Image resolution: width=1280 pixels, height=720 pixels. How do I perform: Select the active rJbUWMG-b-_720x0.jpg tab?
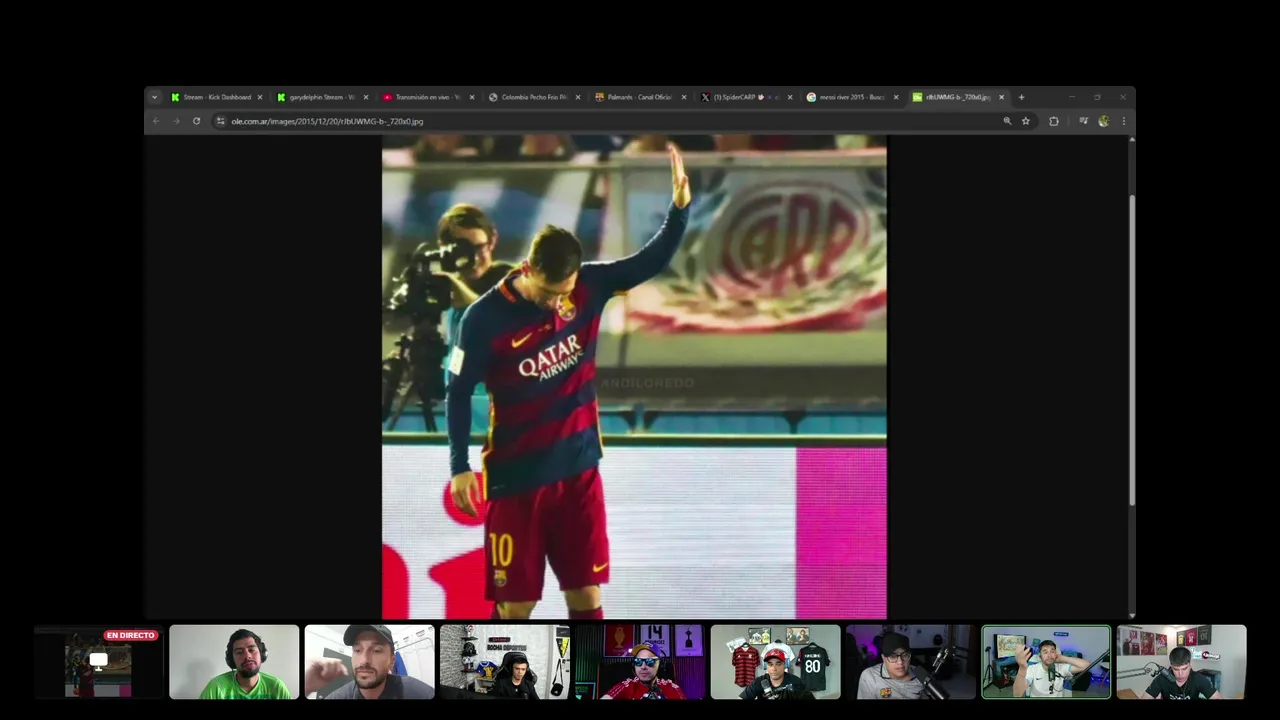coord(958,97)
